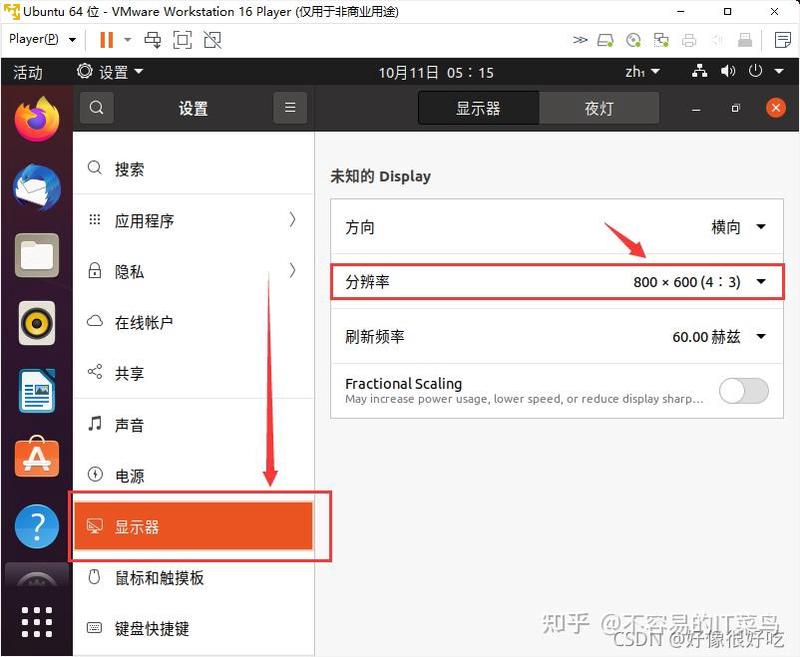Click the settings search magnifier button

click(x=96, y=108)
